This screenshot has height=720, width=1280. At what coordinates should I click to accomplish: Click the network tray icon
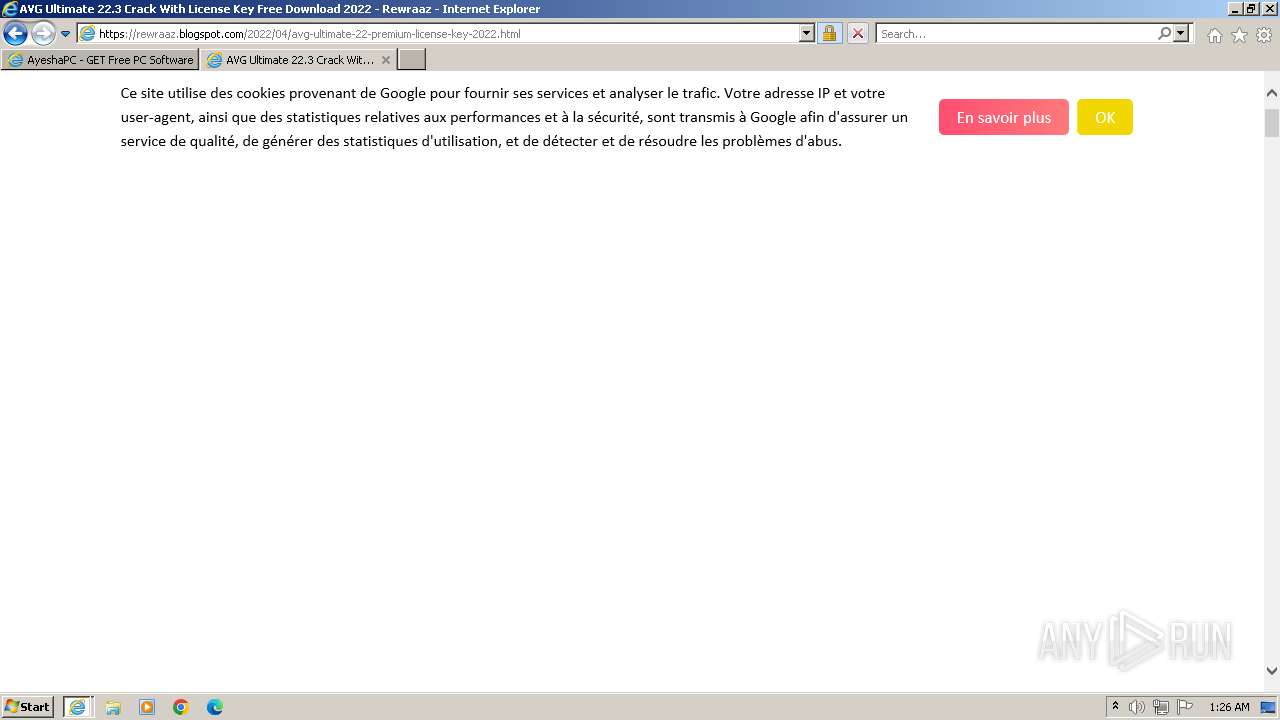(1161, 707)
